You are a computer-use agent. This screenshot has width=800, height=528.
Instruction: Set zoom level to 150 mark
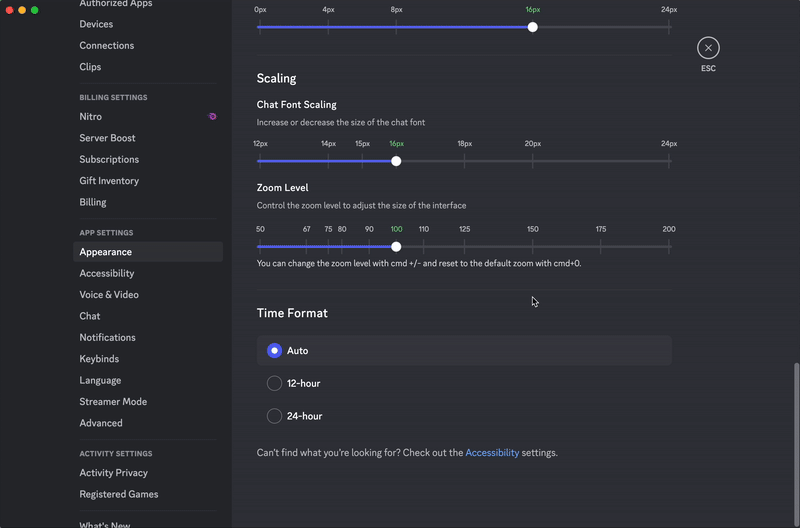point(533,246)
